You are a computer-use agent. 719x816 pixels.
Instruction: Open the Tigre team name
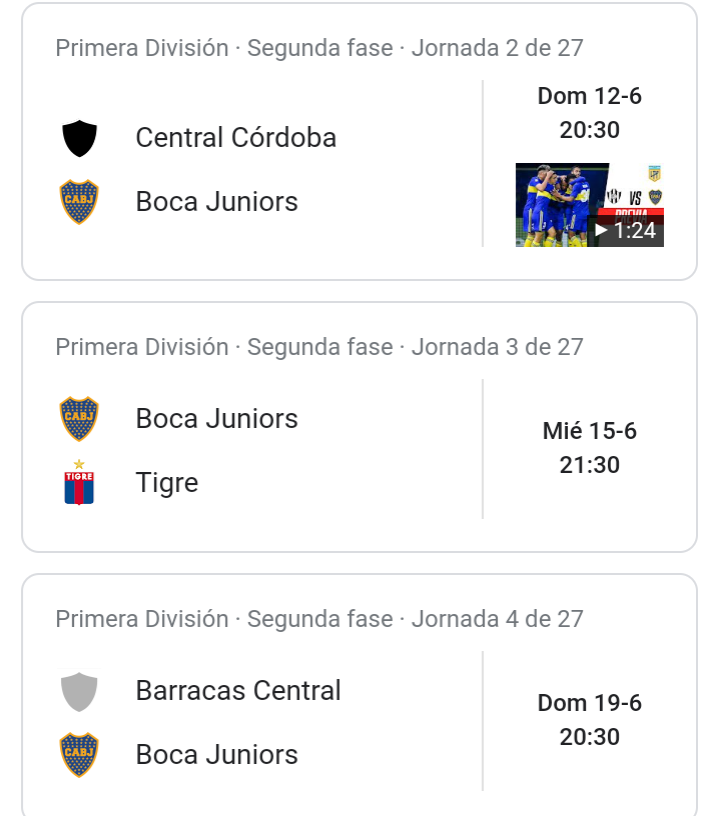167,483
